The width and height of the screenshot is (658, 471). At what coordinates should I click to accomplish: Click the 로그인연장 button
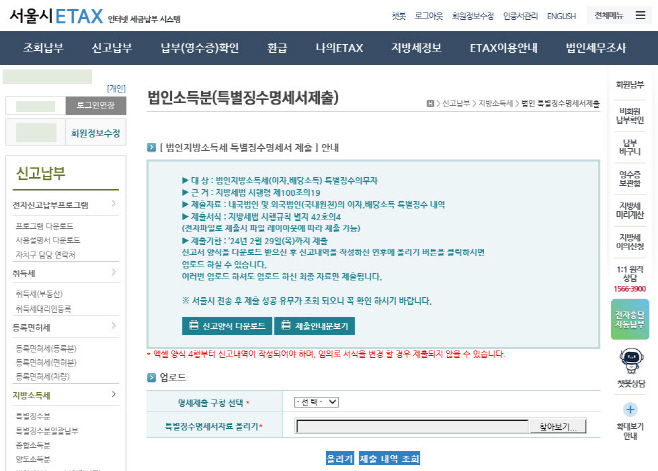pos(96,105)
